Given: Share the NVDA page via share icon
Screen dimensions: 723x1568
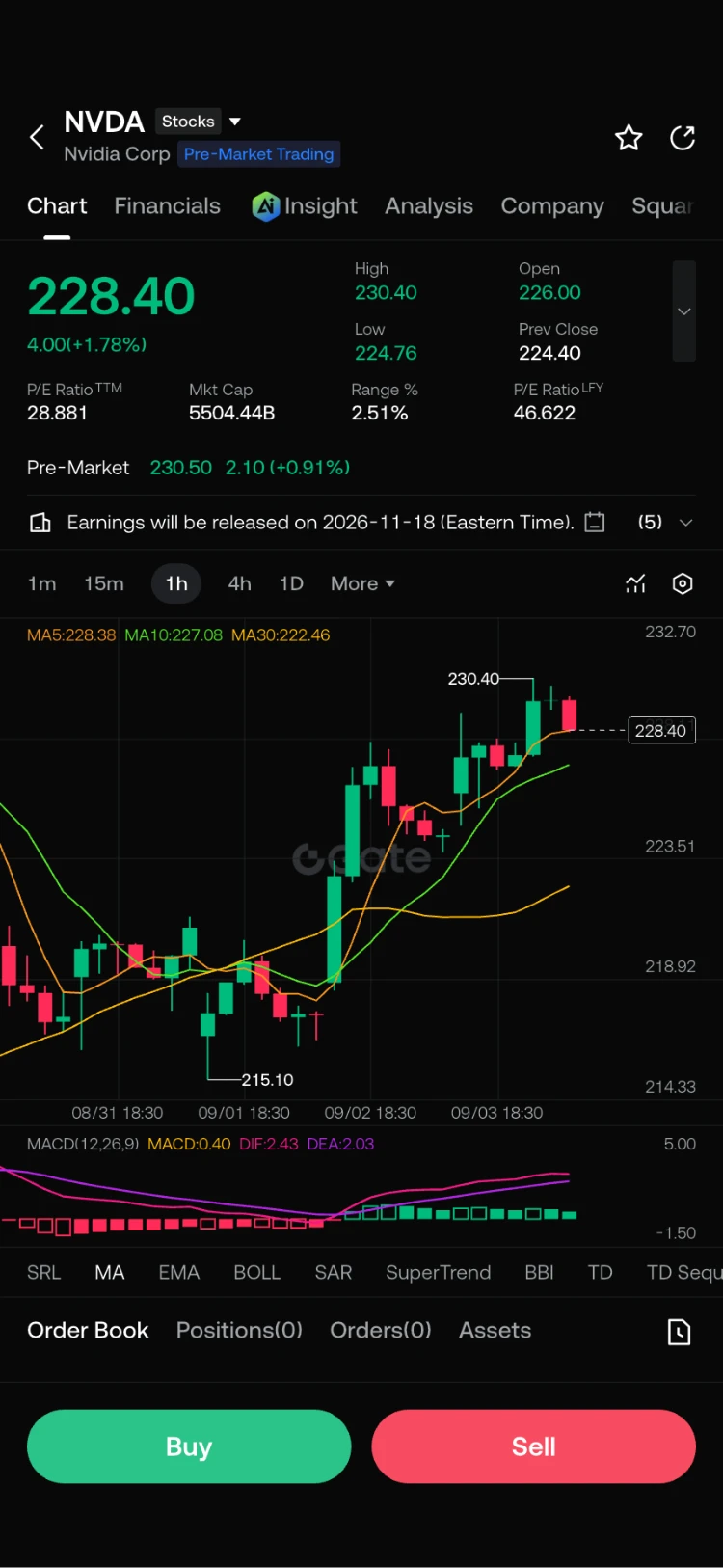Looking at the screenshot, I should [683, 138].
